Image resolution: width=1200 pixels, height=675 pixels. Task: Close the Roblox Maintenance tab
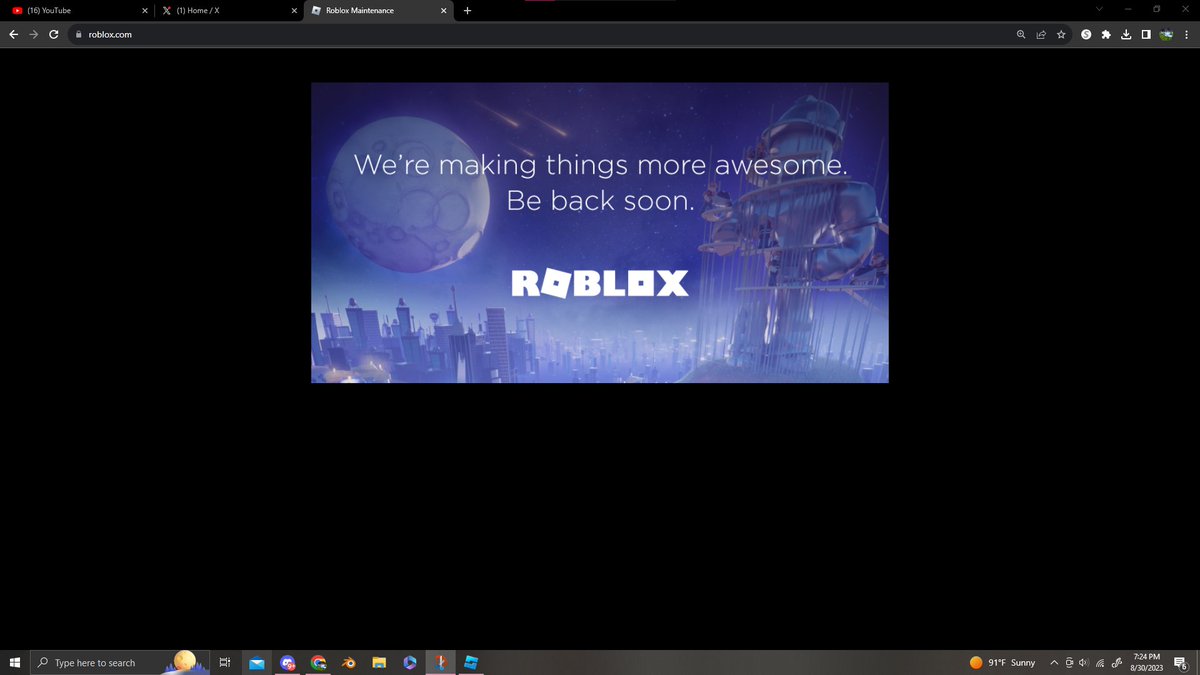click(x=444, y=10)
